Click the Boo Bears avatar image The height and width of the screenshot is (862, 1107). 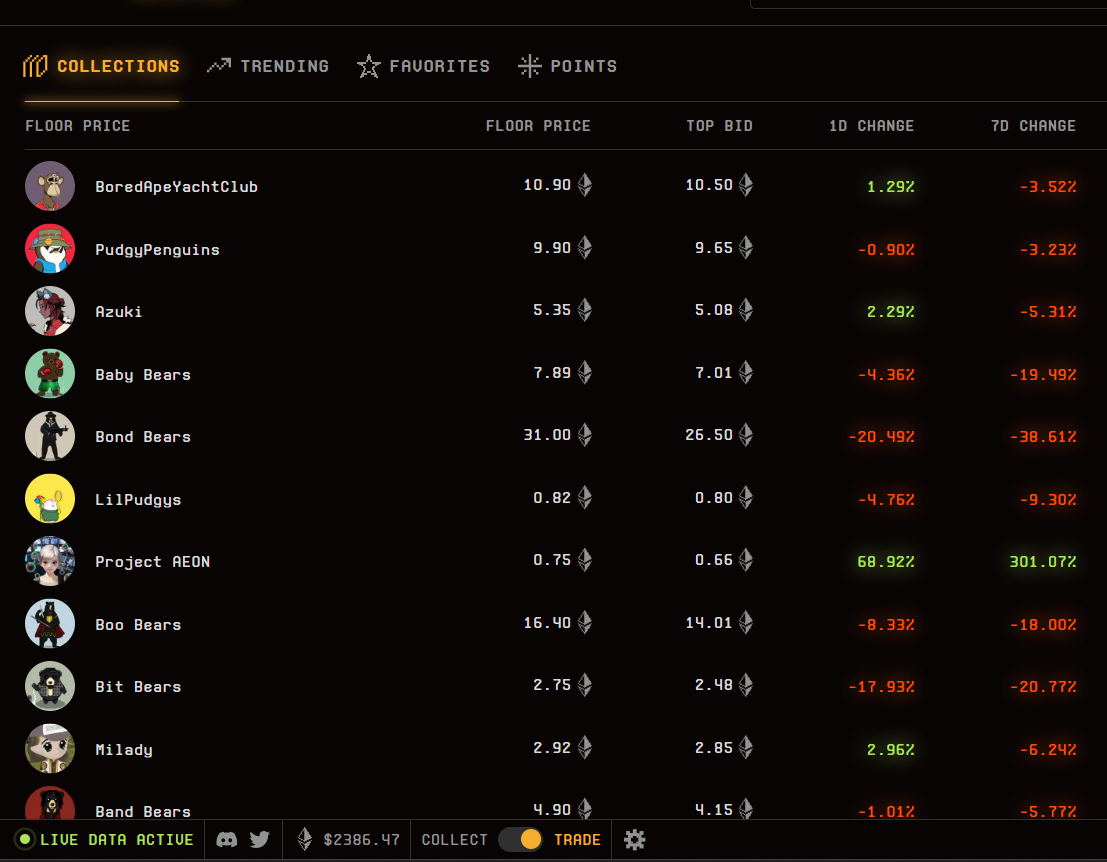pyautogui.click(x=50, y=623)
